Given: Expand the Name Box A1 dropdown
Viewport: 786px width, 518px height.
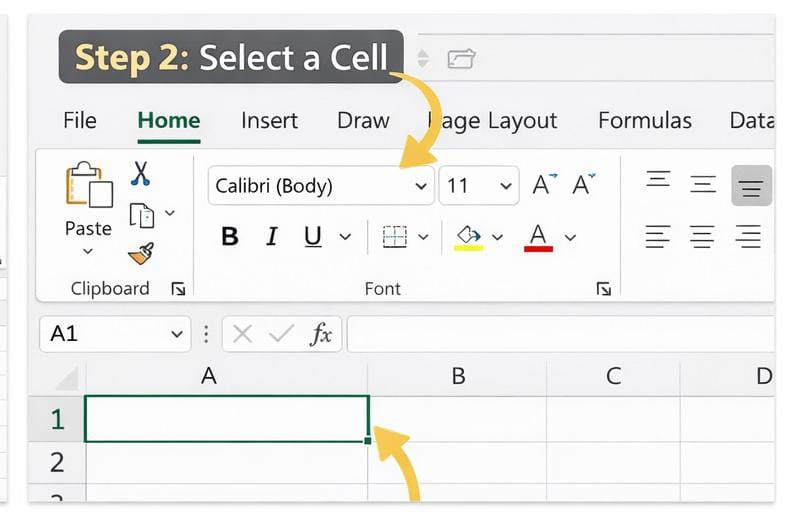Looking at the screenshot, I should coord(177,334).
